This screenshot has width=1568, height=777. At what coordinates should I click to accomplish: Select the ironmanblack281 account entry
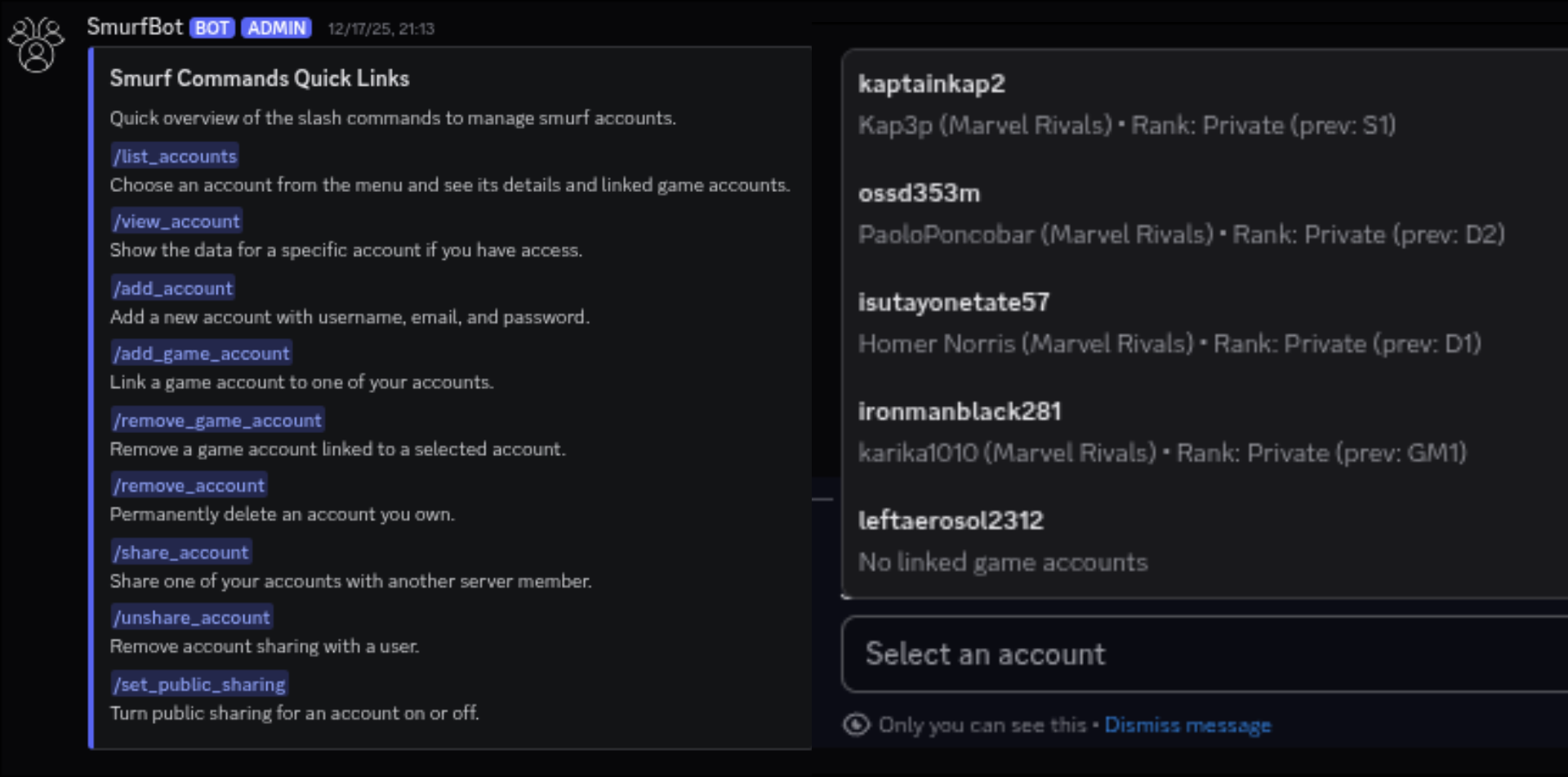(x=960, y=411)
